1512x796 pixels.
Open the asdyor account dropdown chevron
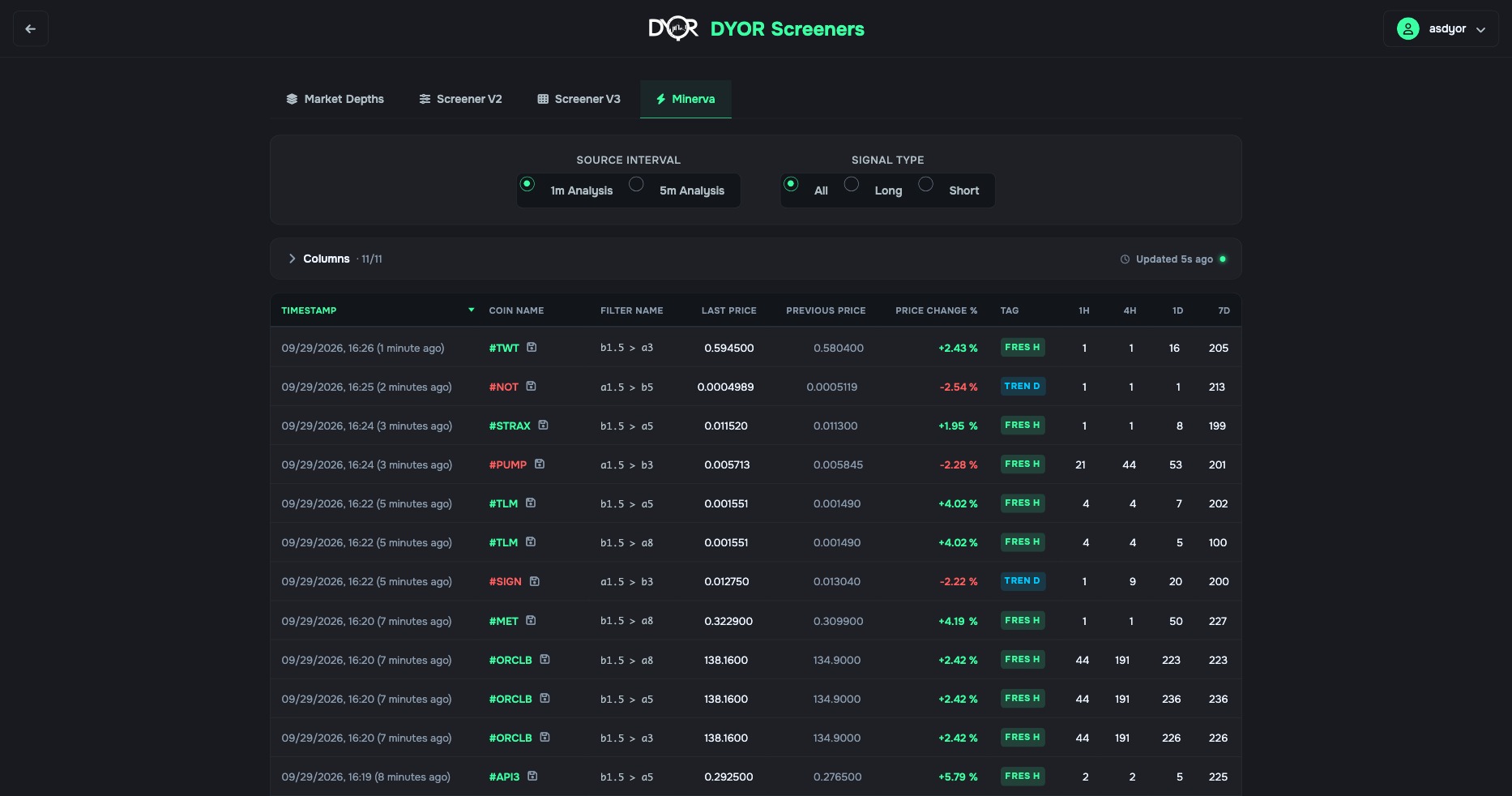1481,30
